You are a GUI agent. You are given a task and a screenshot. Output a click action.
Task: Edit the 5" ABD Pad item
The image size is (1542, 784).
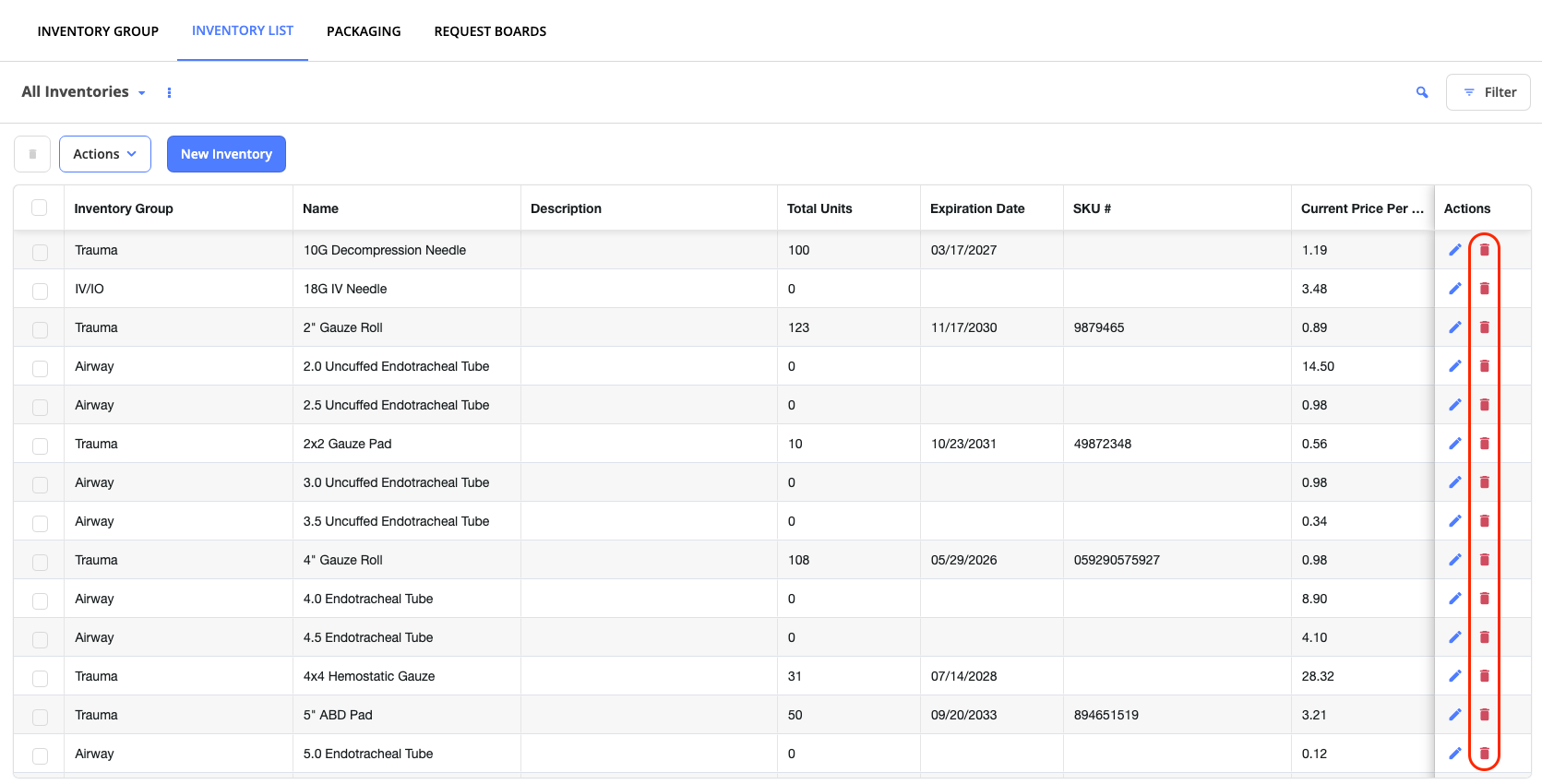pos(1455,715)
